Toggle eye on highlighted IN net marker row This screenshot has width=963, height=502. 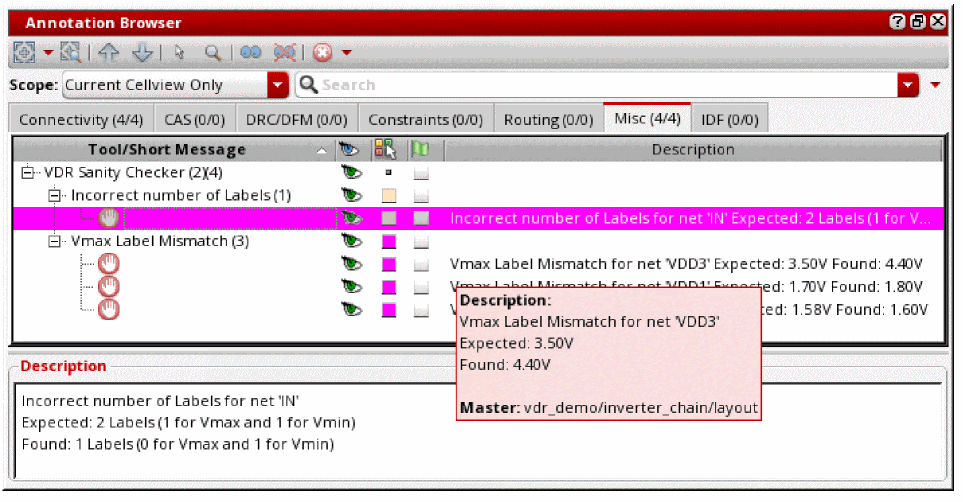[x=351, y=218]
